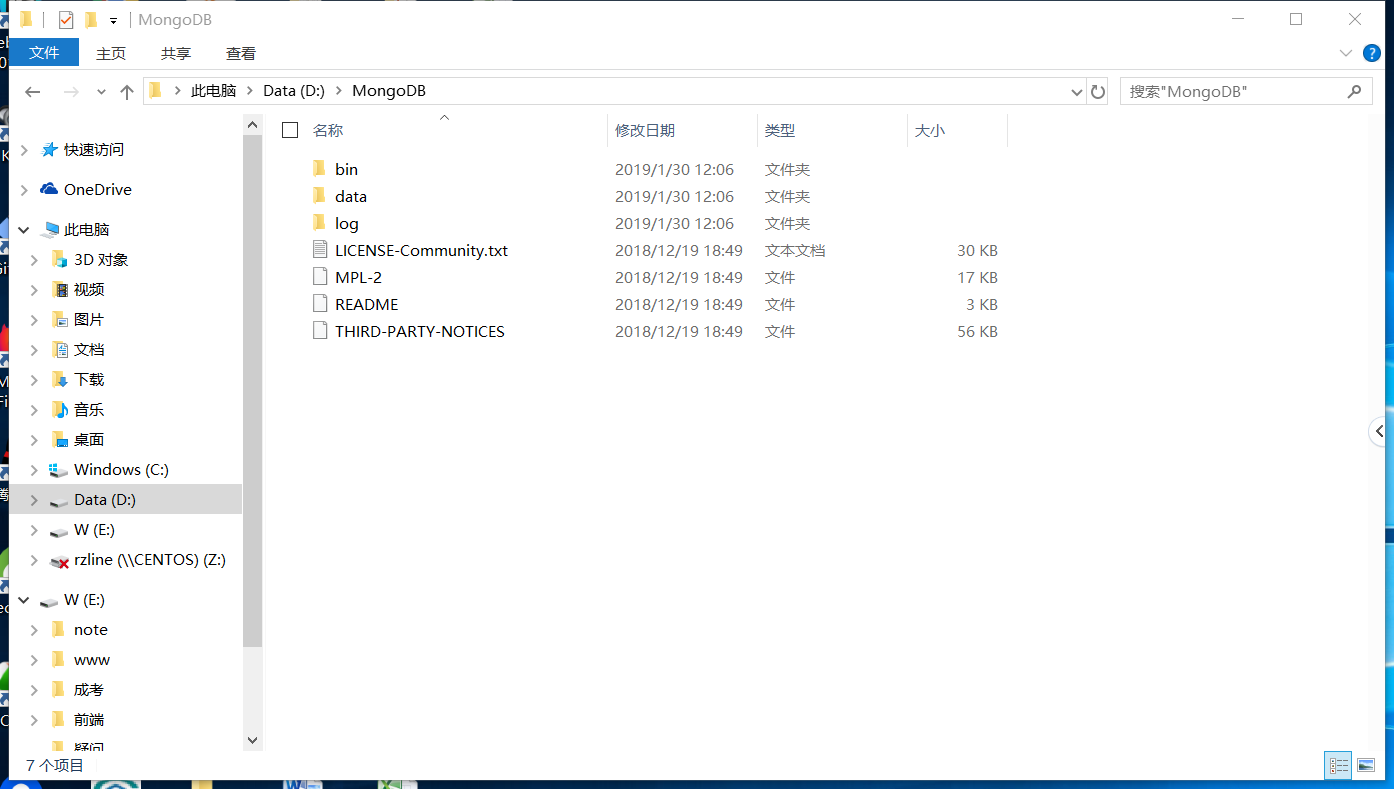Sort by 名称 column header
The height and width of the screenshot is (789, 1394).
point(328,130)
